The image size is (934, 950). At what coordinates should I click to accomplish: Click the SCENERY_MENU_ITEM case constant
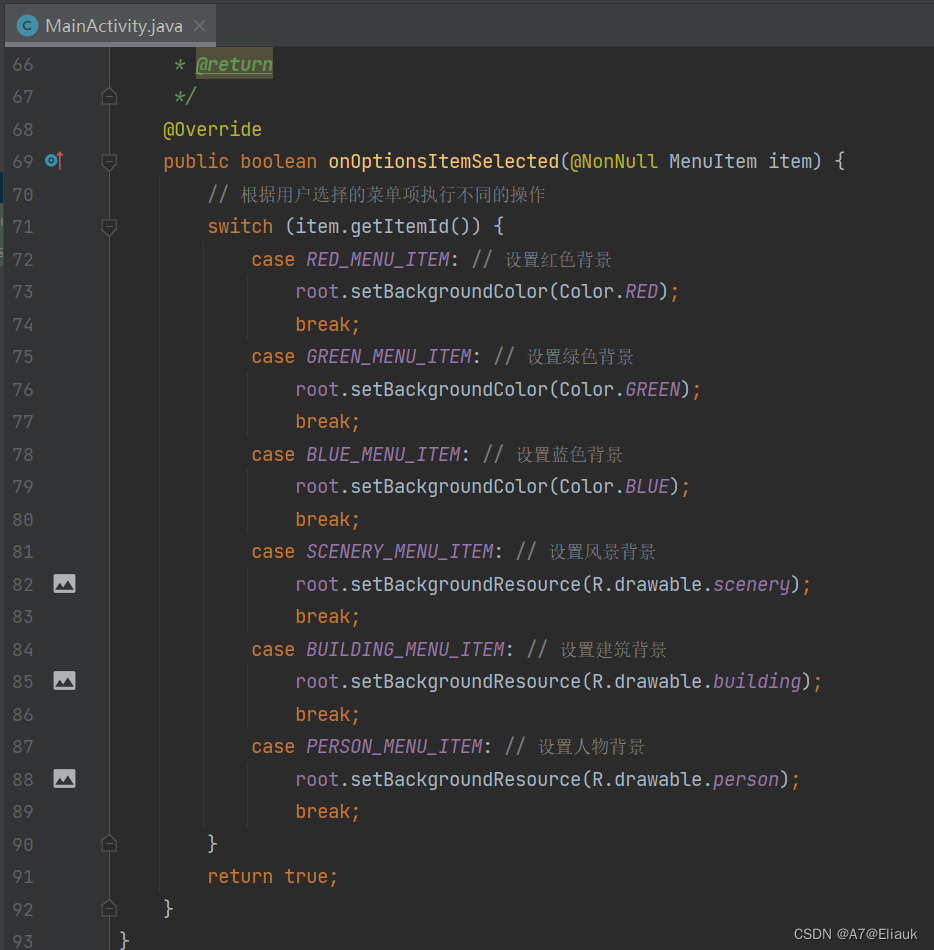[x=399, y=551]
